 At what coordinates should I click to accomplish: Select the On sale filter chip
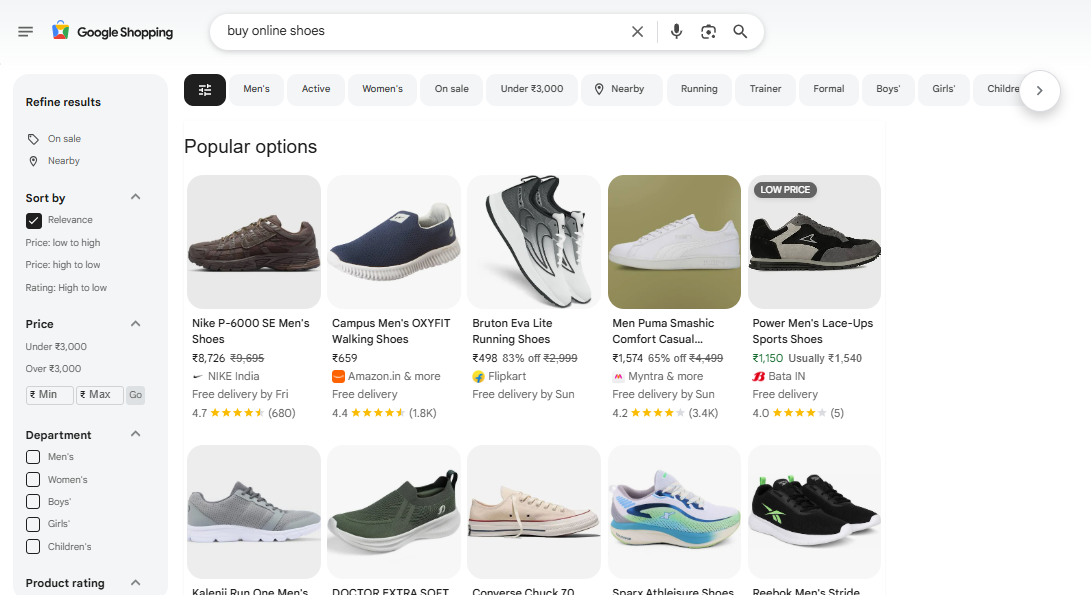pyautogui.click(x=452, y=89)
